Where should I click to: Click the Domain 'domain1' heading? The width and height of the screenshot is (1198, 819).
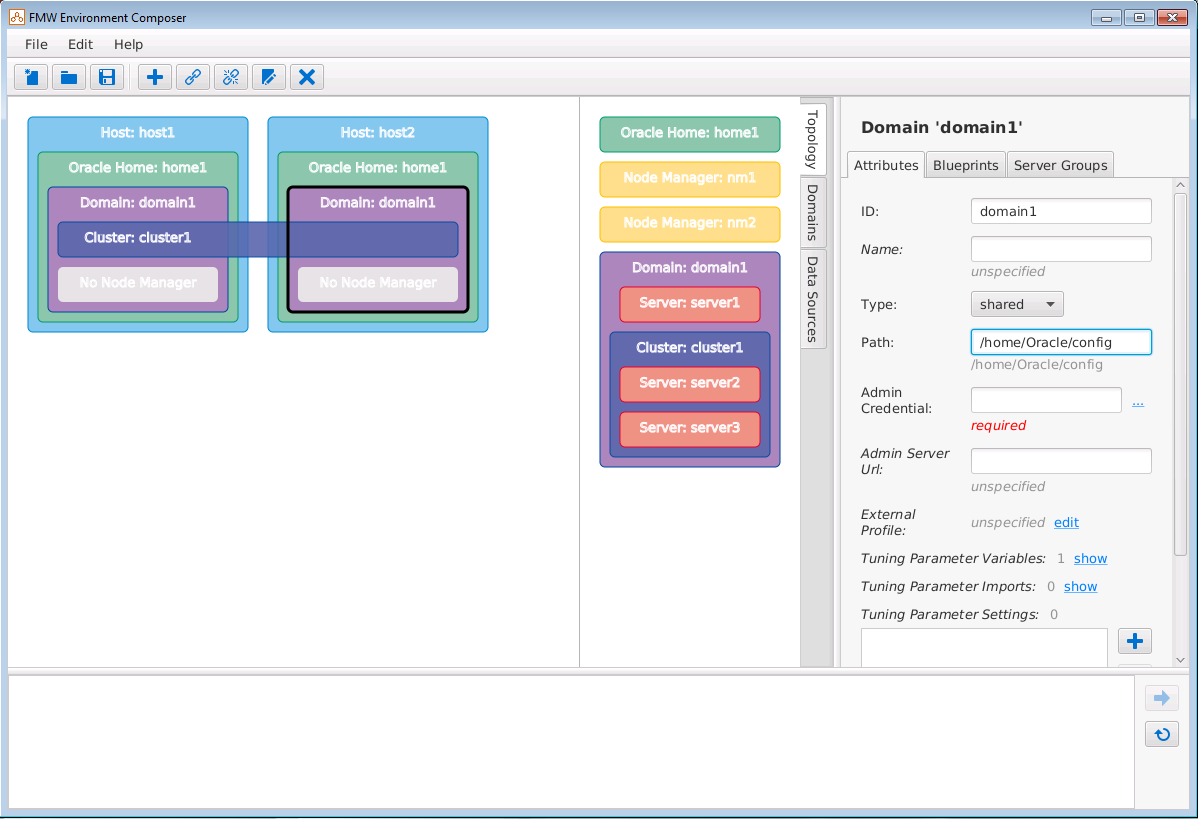941,128
